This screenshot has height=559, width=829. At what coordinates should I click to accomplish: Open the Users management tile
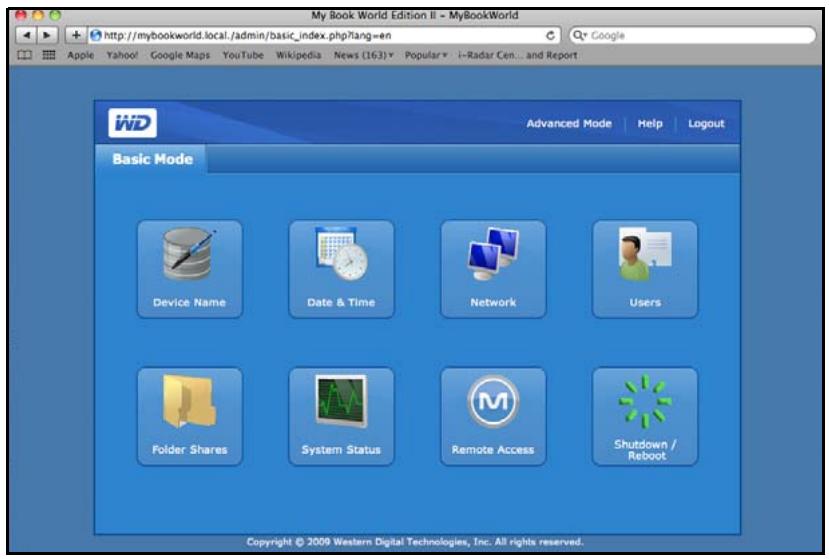tap(645, 269)
